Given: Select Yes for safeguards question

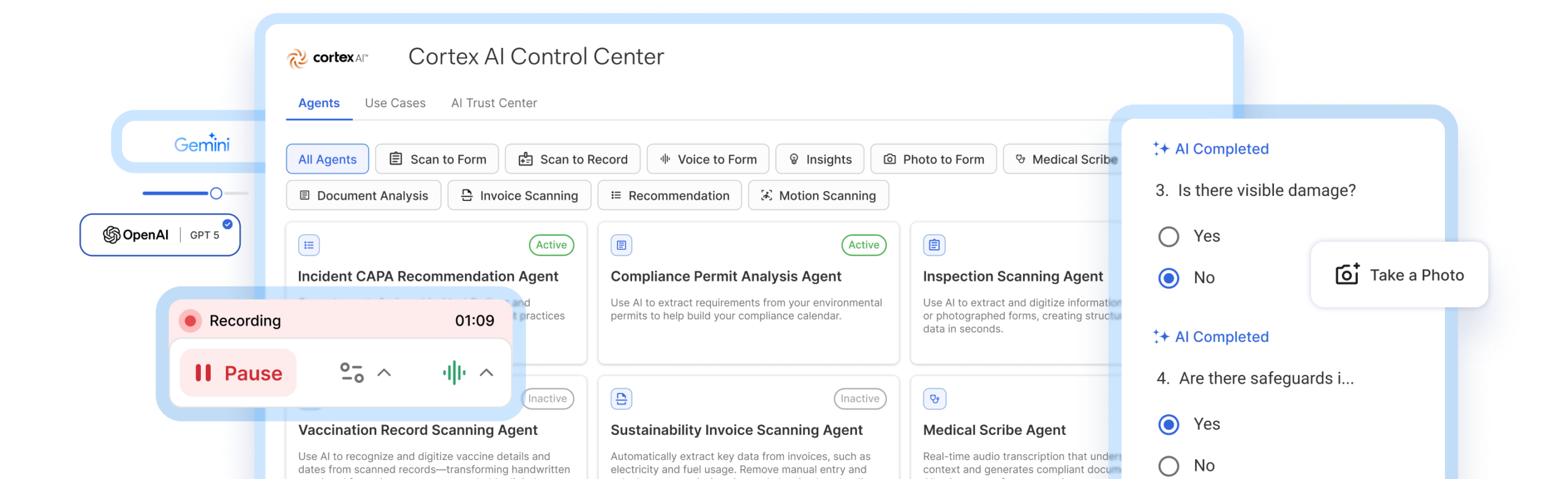Looking at the screenshot, I should [1169, 424].
